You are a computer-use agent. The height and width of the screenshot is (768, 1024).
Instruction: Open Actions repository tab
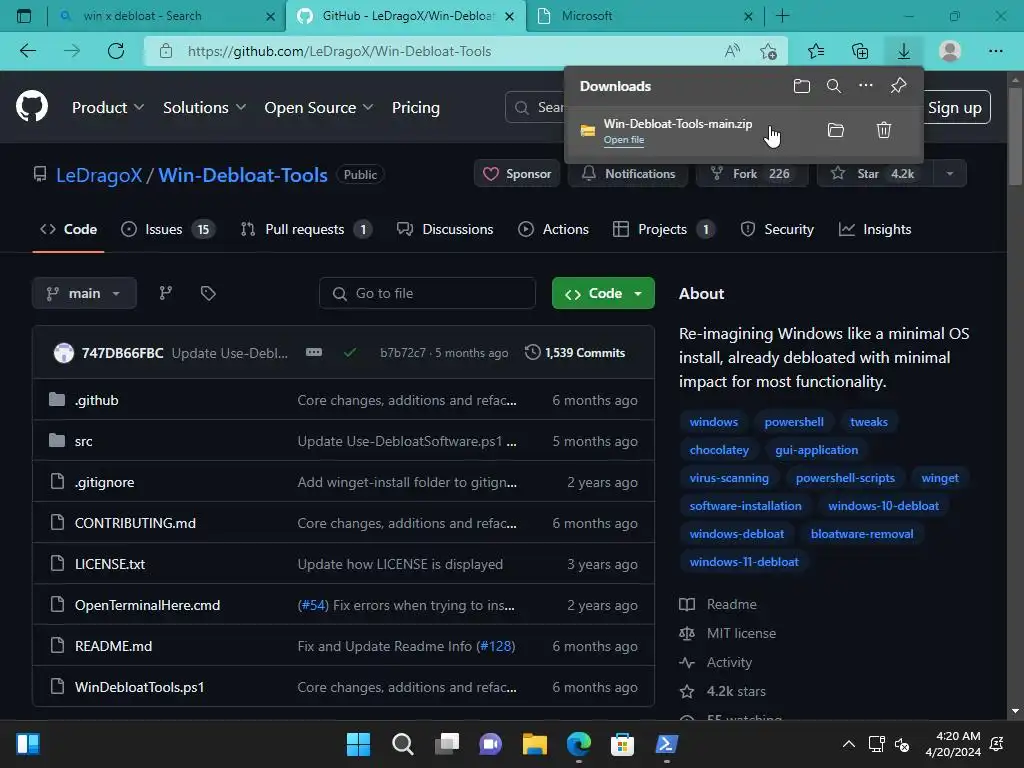coord(553,229)
